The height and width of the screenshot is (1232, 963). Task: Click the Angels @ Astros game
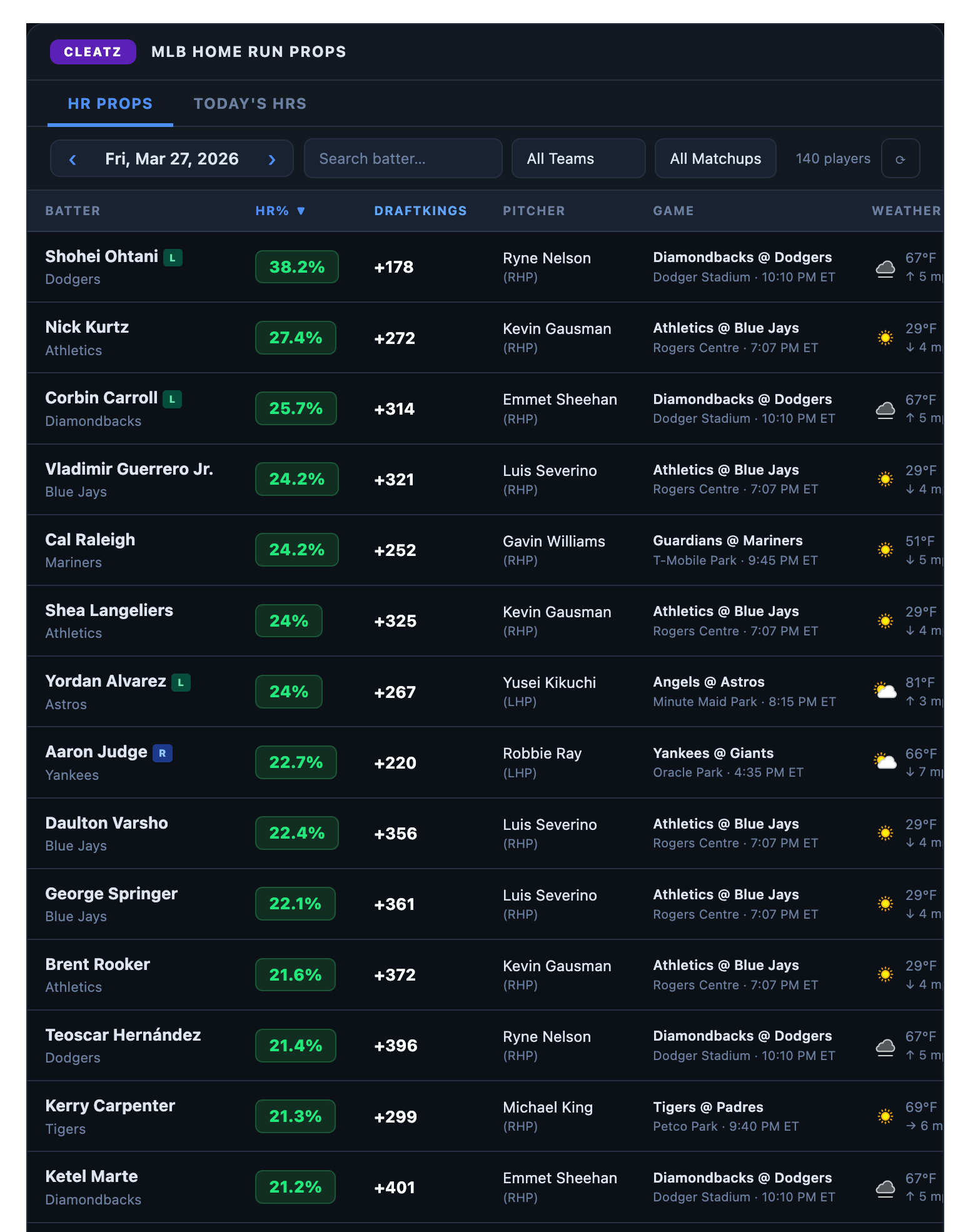click(x=708, y=682)
